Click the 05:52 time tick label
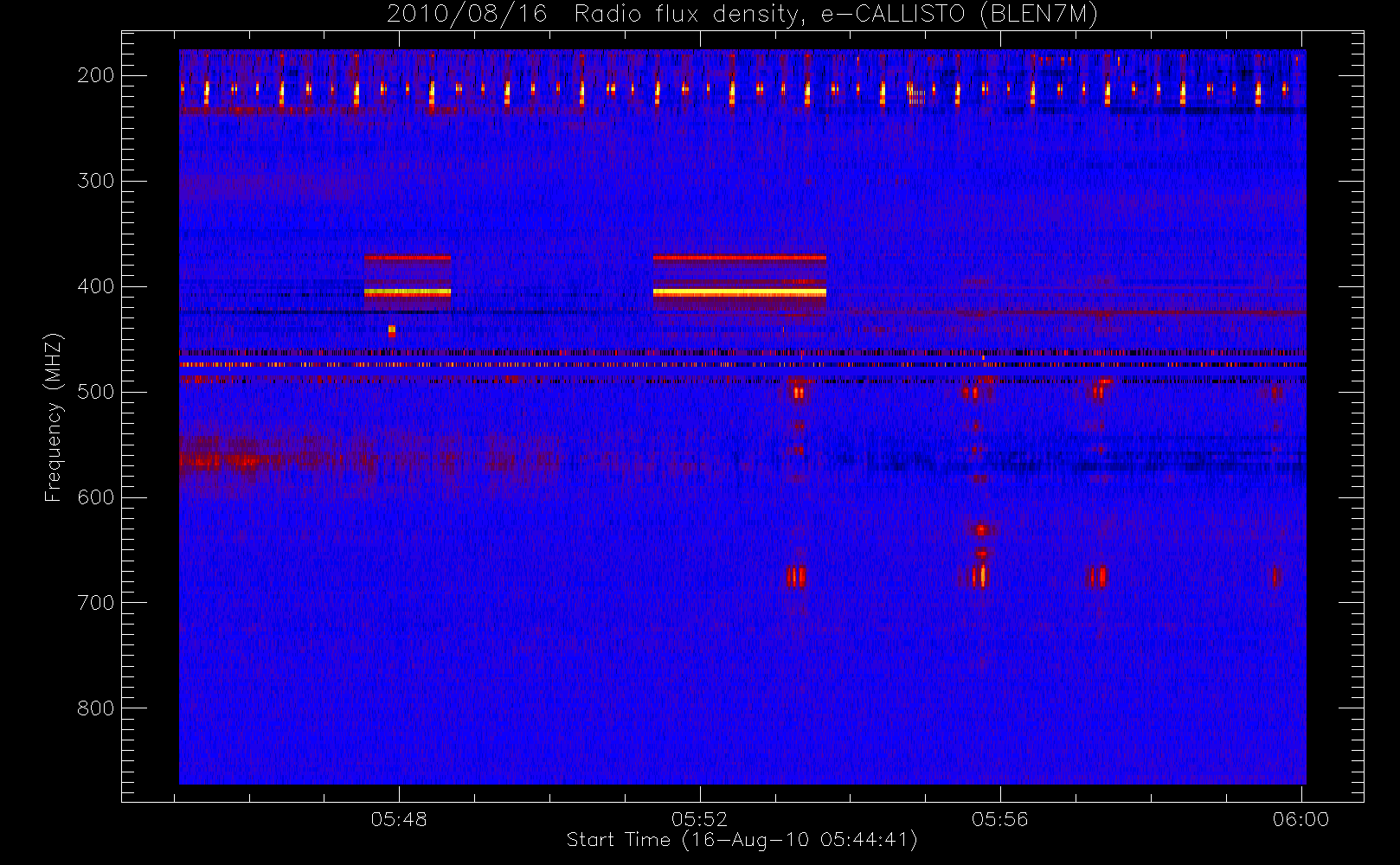Screen dimensions: 1400x865 699,819
